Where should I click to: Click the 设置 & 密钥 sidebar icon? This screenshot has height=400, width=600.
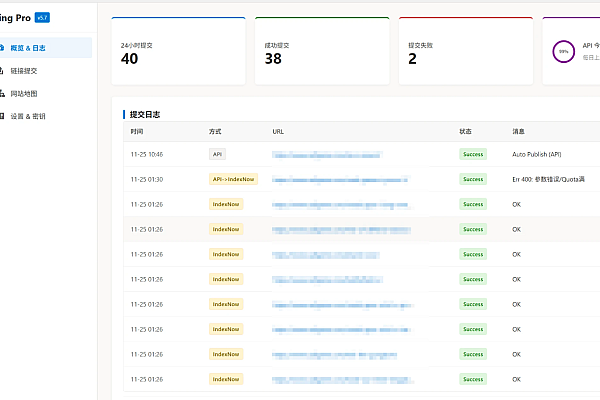2,116
